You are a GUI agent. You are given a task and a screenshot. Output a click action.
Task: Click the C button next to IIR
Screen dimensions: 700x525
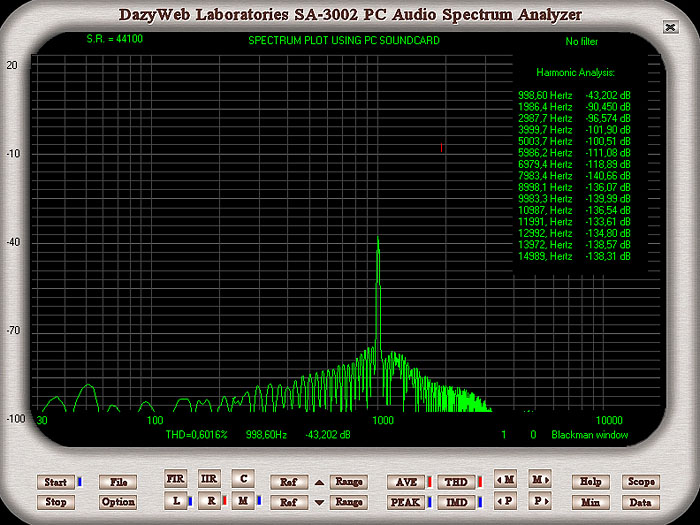[242, 478]
